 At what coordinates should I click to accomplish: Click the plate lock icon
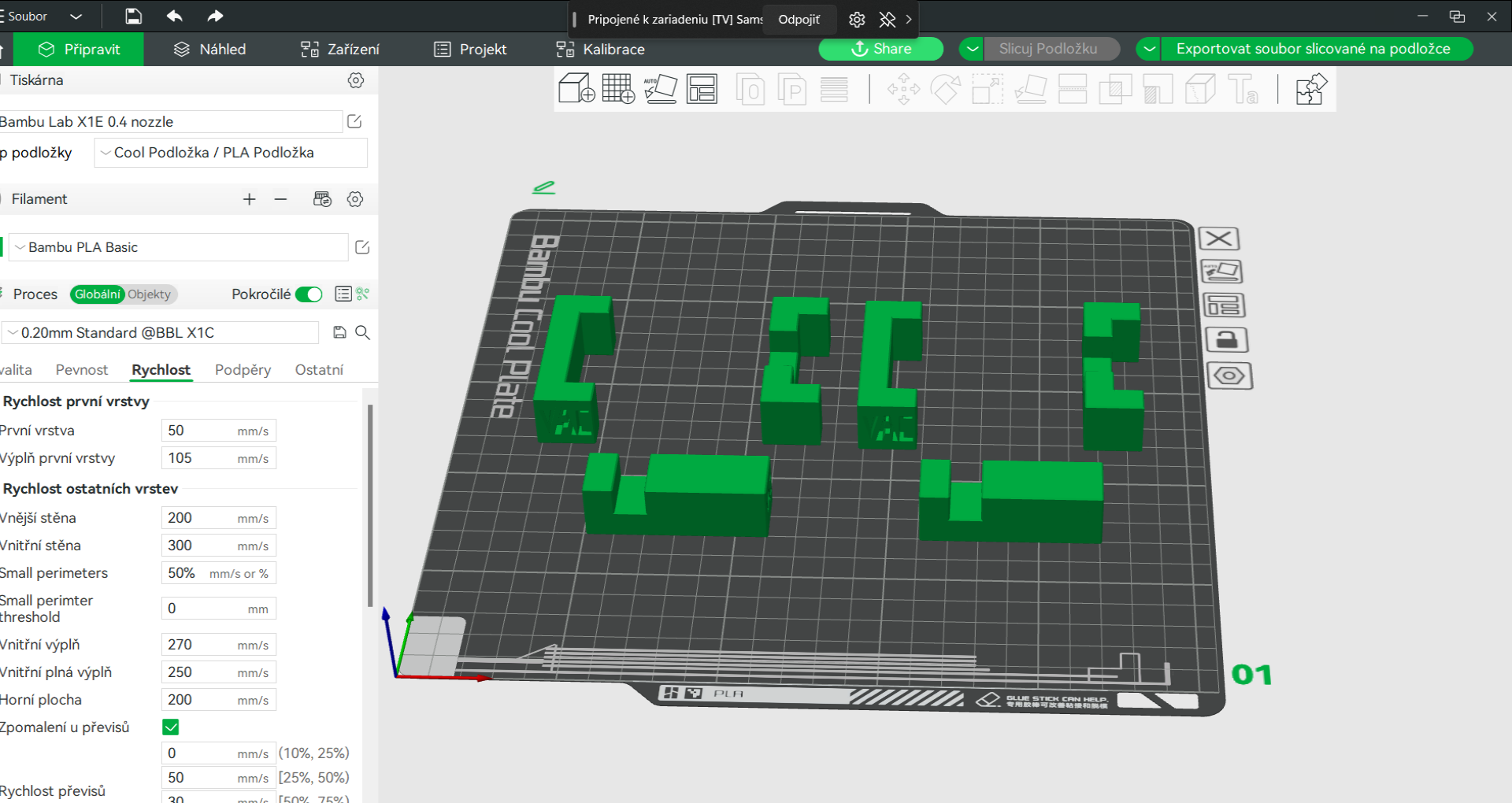(1226, 340)
